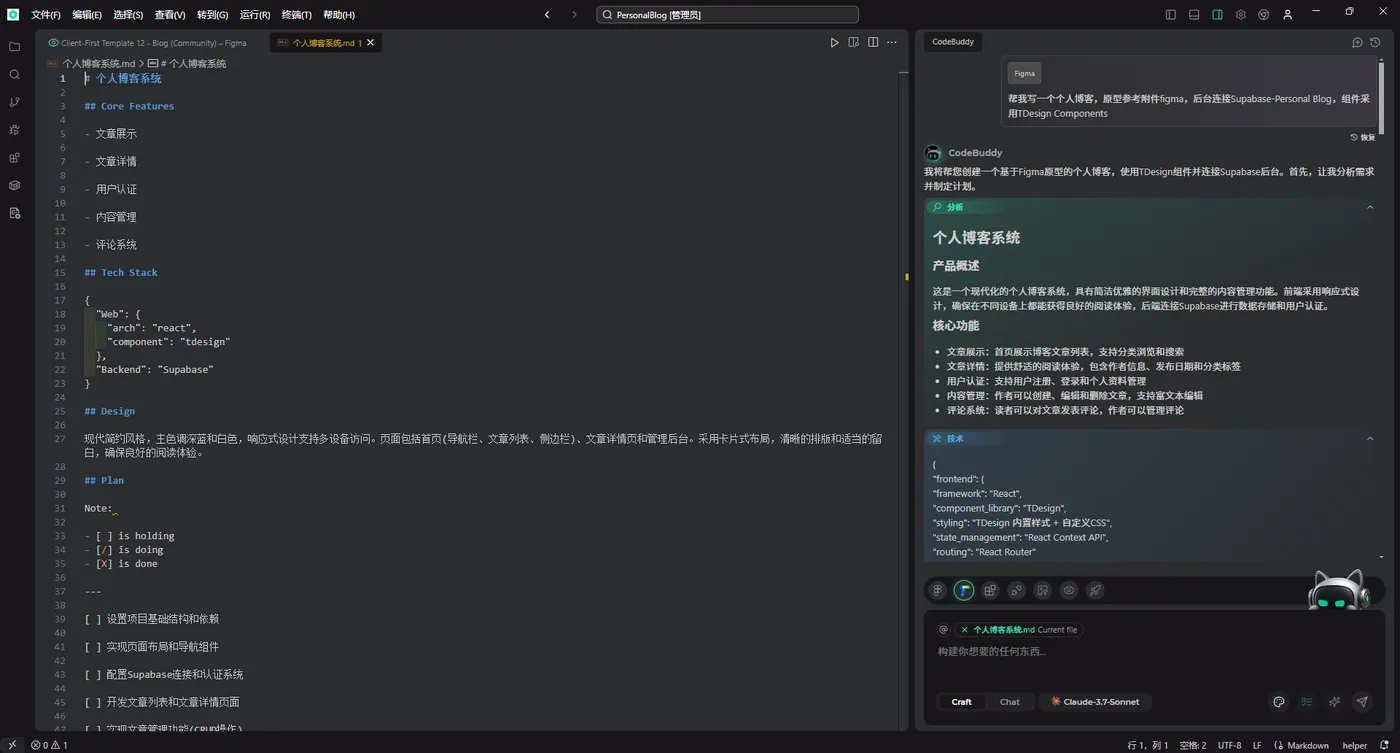Click the CodeBuddy logo at top-left corner
The image size is (1400, 753).
click(x=13, y=14)
